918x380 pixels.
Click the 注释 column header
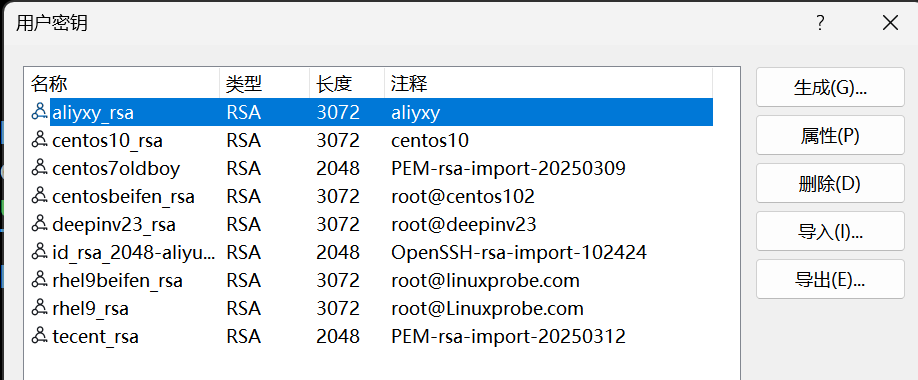[x=549, y=84]
